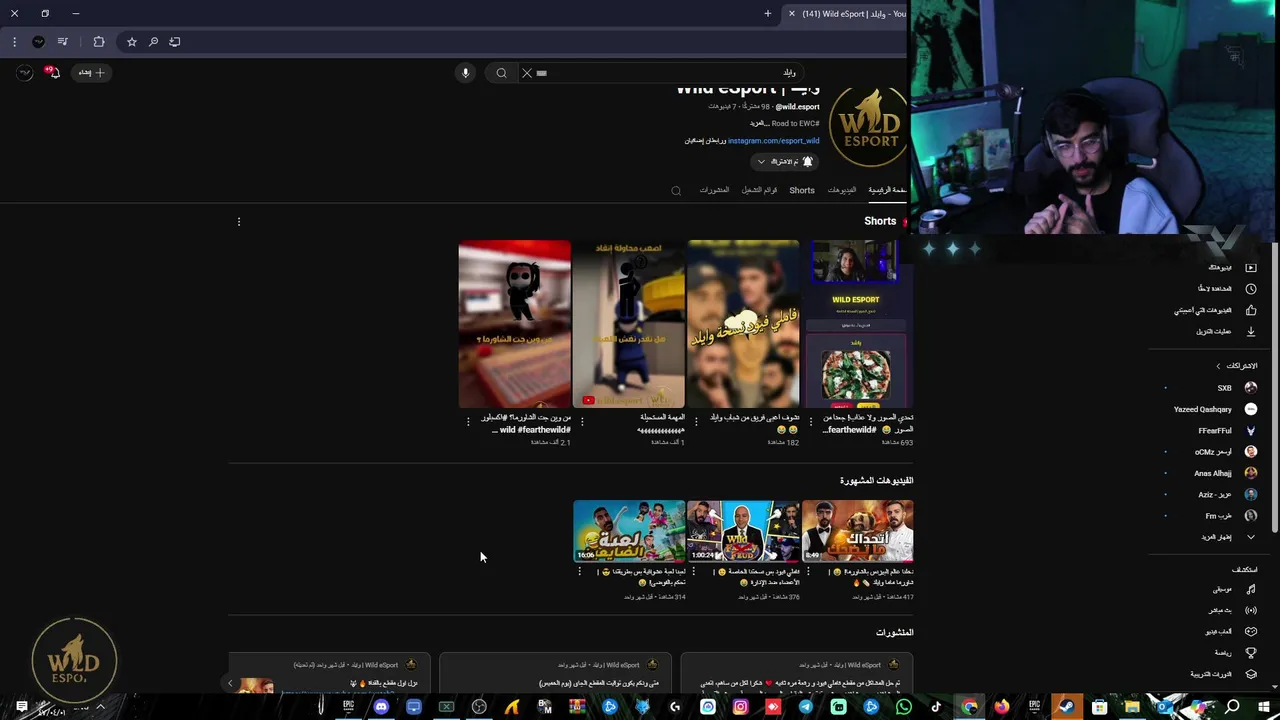Open the account avatar in YouTube header
1280x720 pixels.
coord(24,72)
